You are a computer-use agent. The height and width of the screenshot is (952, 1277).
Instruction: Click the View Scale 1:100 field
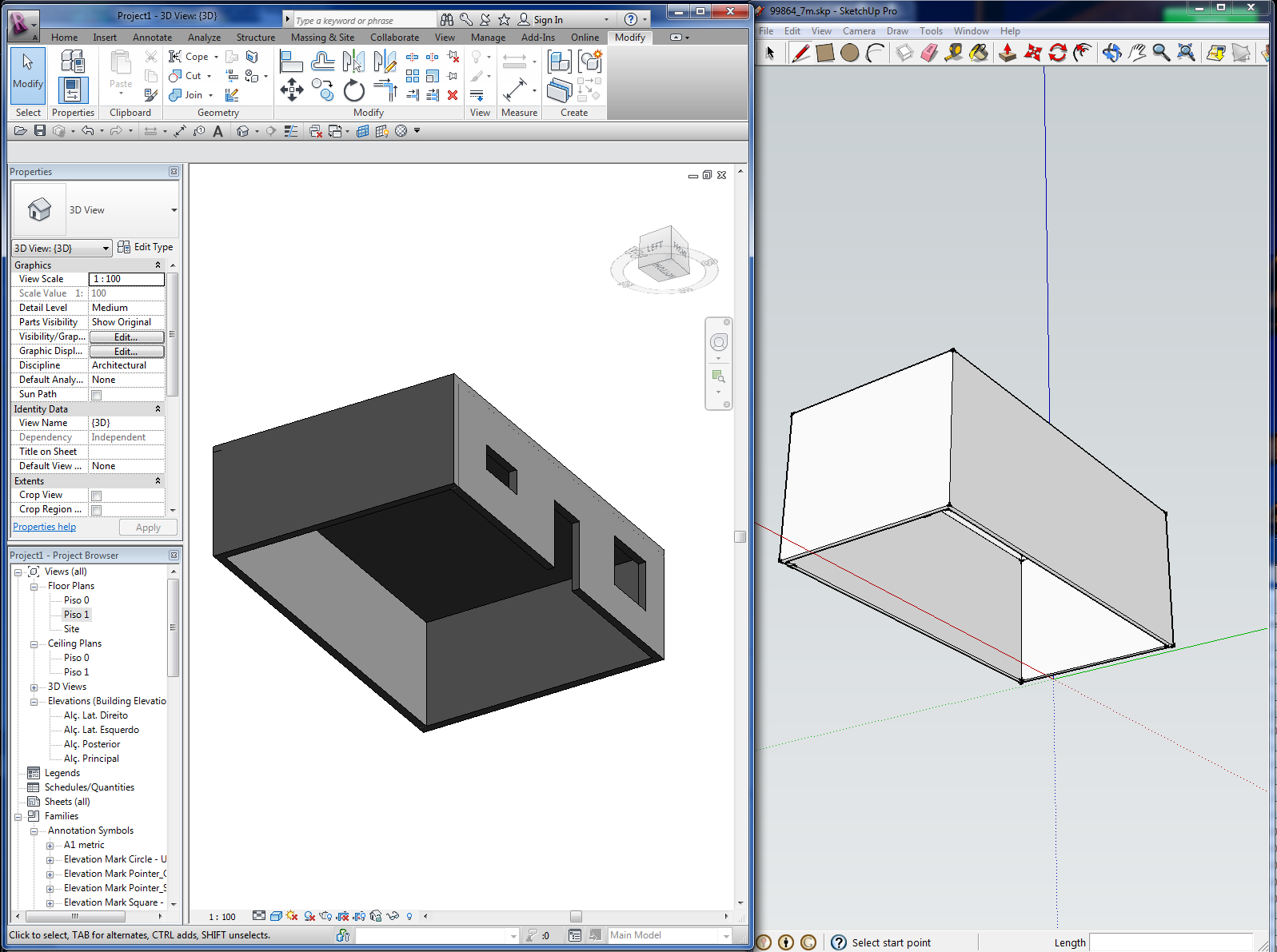tap(126, 279)
